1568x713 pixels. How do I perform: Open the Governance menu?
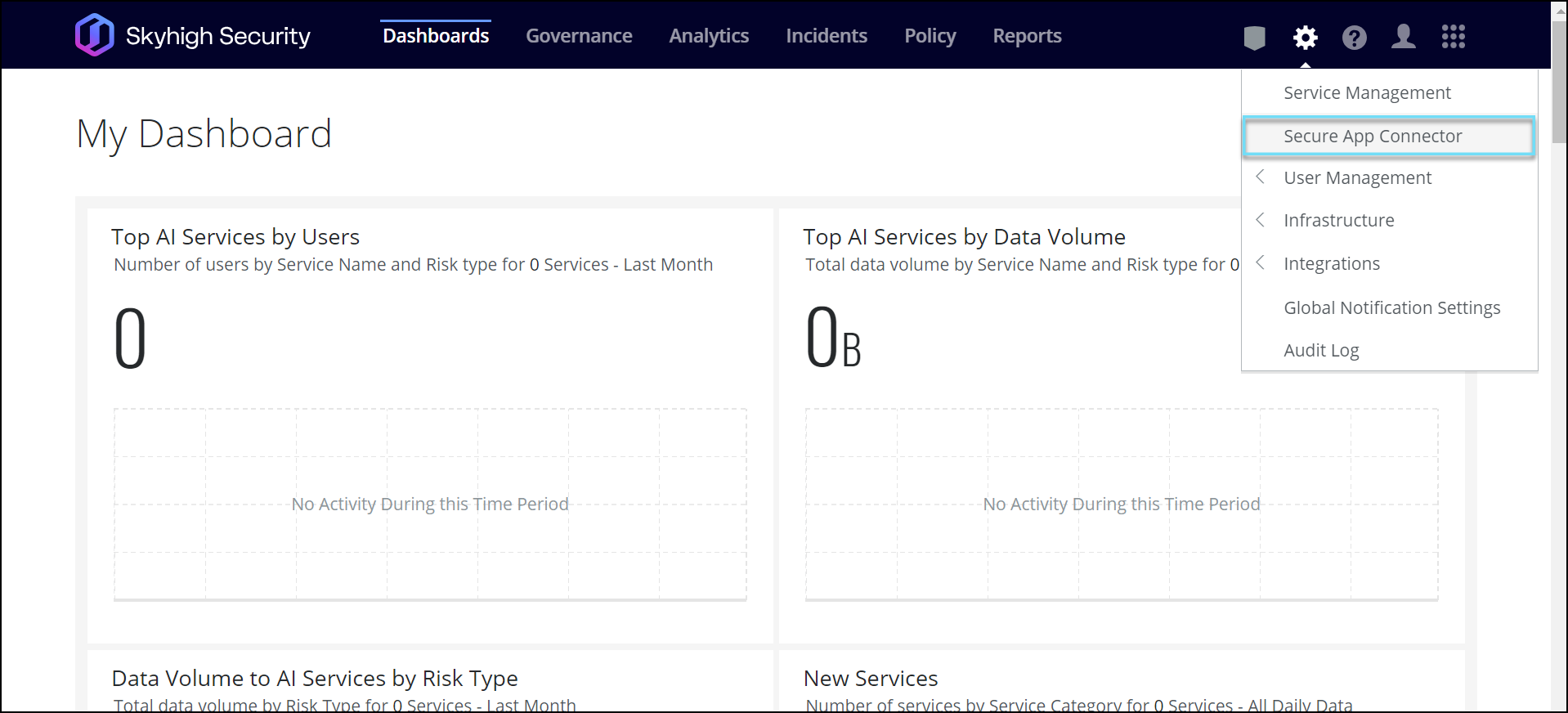579,36
